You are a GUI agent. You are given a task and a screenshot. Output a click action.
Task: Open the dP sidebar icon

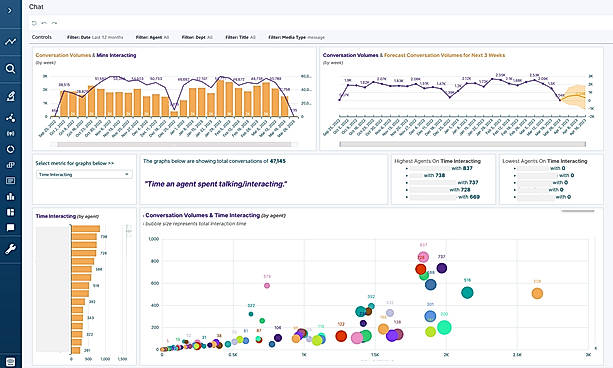[10, 165]
